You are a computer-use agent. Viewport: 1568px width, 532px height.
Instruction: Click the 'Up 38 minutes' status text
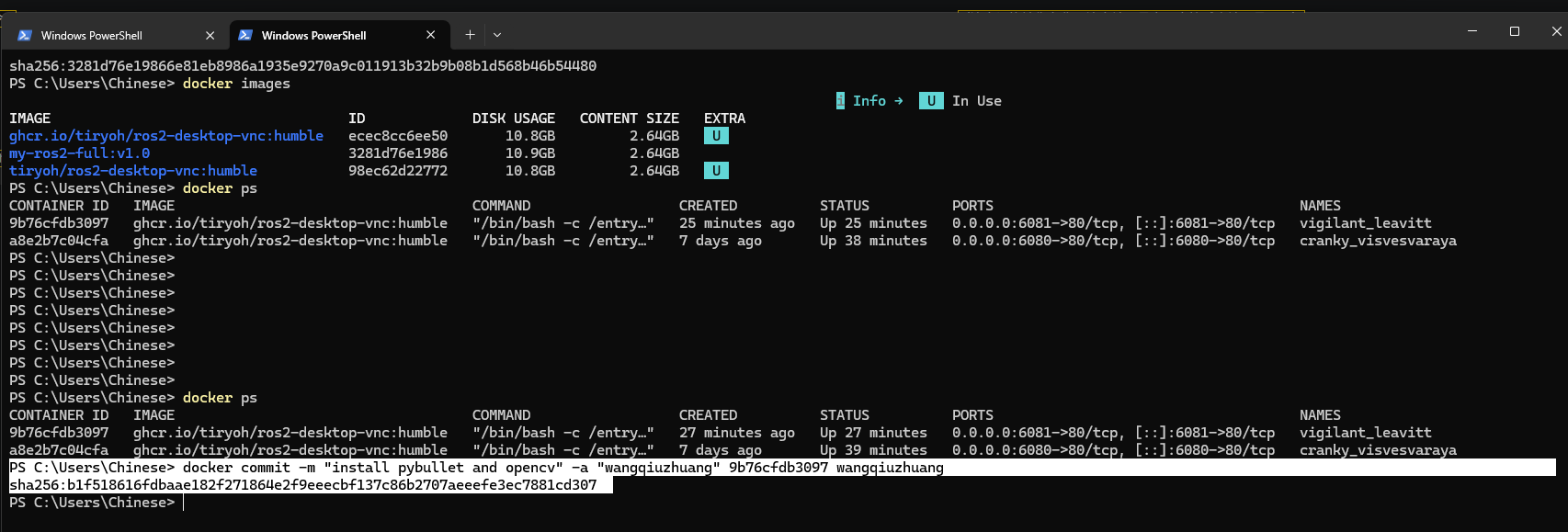click(x=873, y=241)
